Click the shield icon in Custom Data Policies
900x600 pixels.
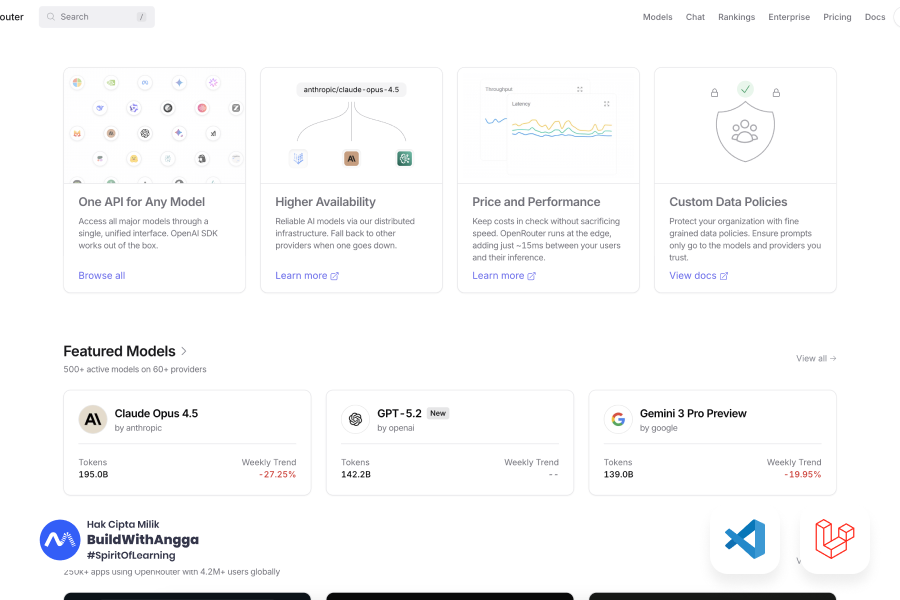point(744,130)
